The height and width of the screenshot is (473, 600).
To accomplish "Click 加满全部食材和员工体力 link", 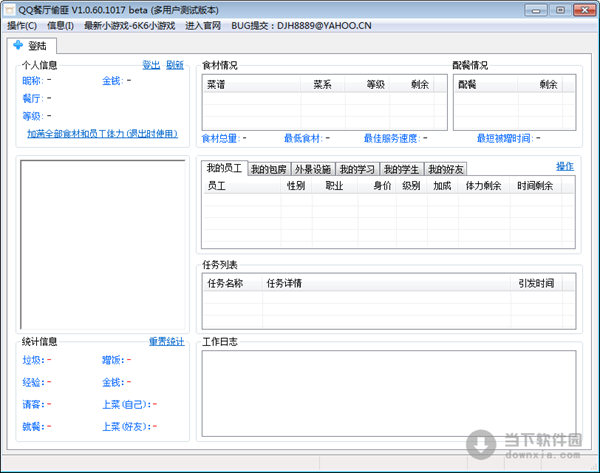I will [x=101, y=132].
